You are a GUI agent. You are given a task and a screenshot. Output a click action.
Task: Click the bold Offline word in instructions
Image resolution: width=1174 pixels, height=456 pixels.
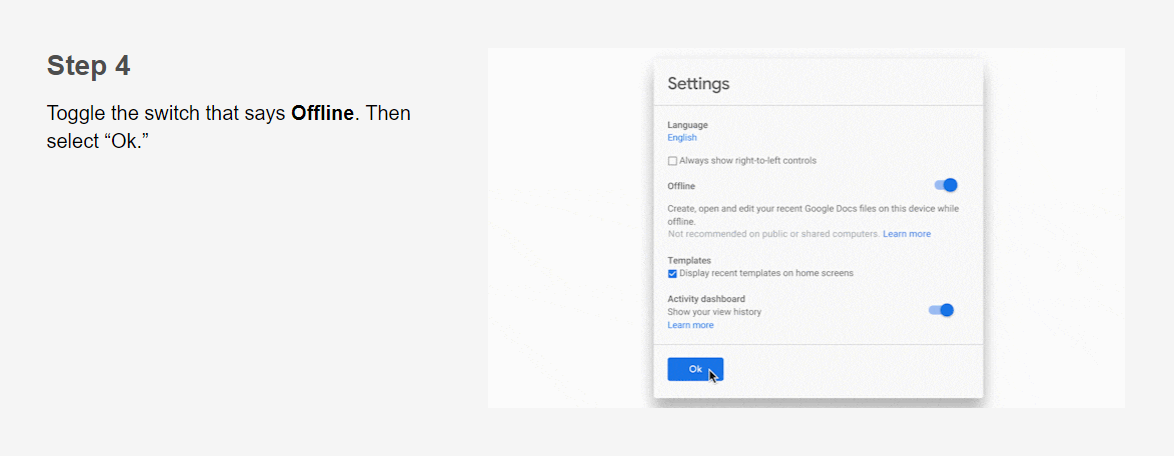[x=322, y=114]
